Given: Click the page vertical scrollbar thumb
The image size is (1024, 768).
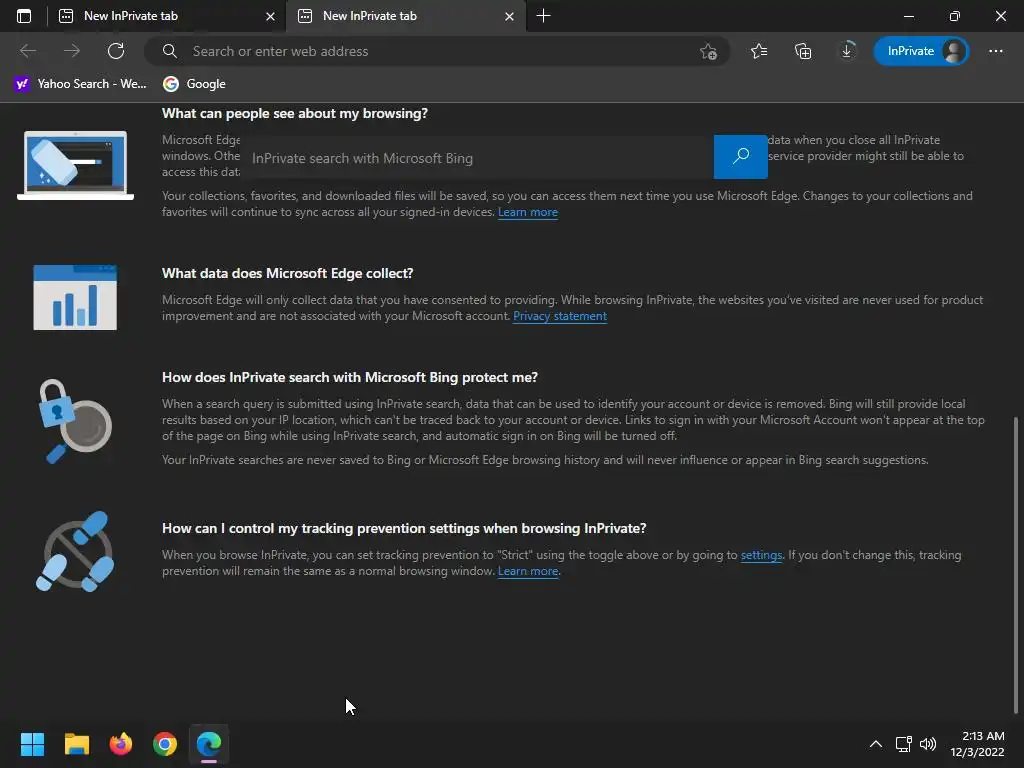Looking at the screenshot, I should click(x=1016, y=565).
